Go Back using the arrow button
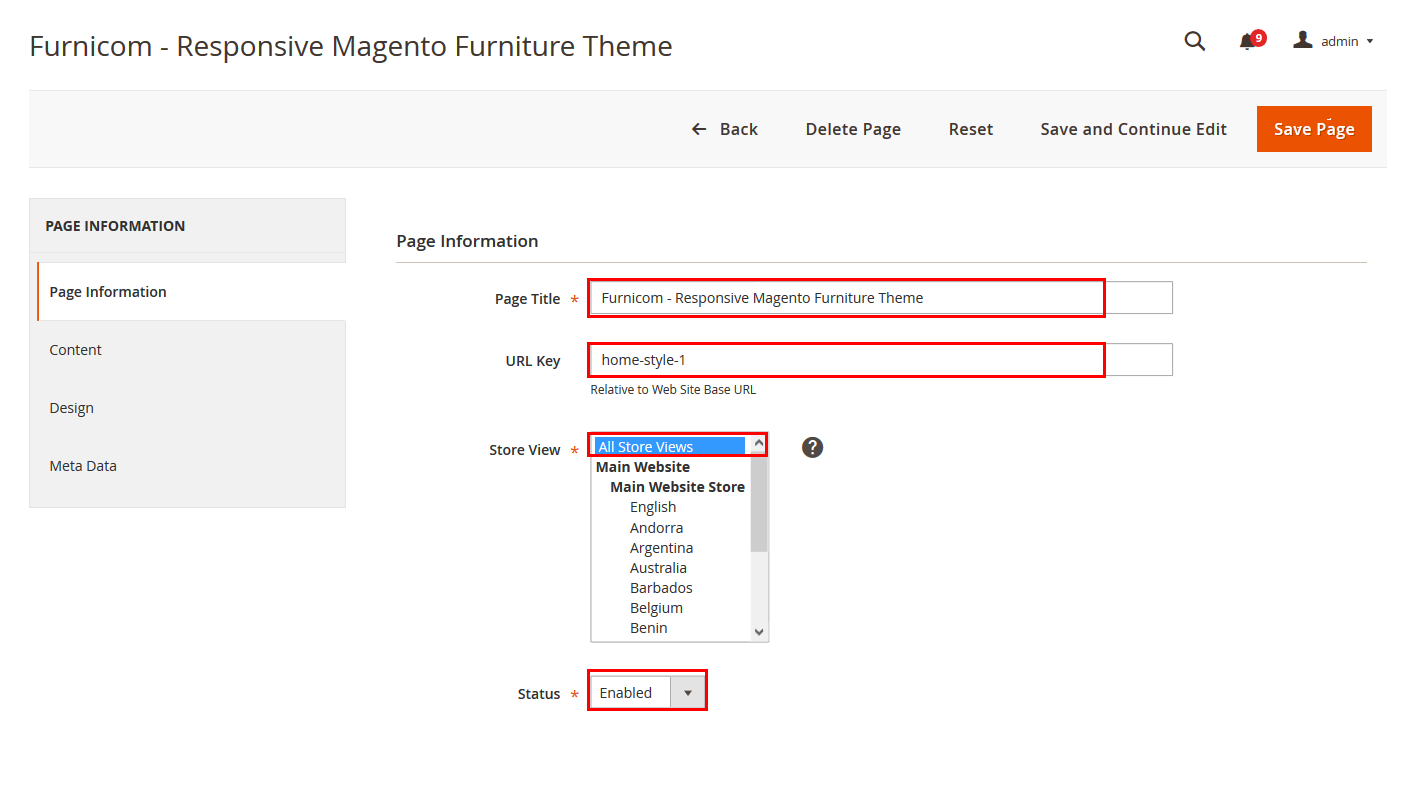This screenshot has width=1407, height=795. (x=724, y=129)
